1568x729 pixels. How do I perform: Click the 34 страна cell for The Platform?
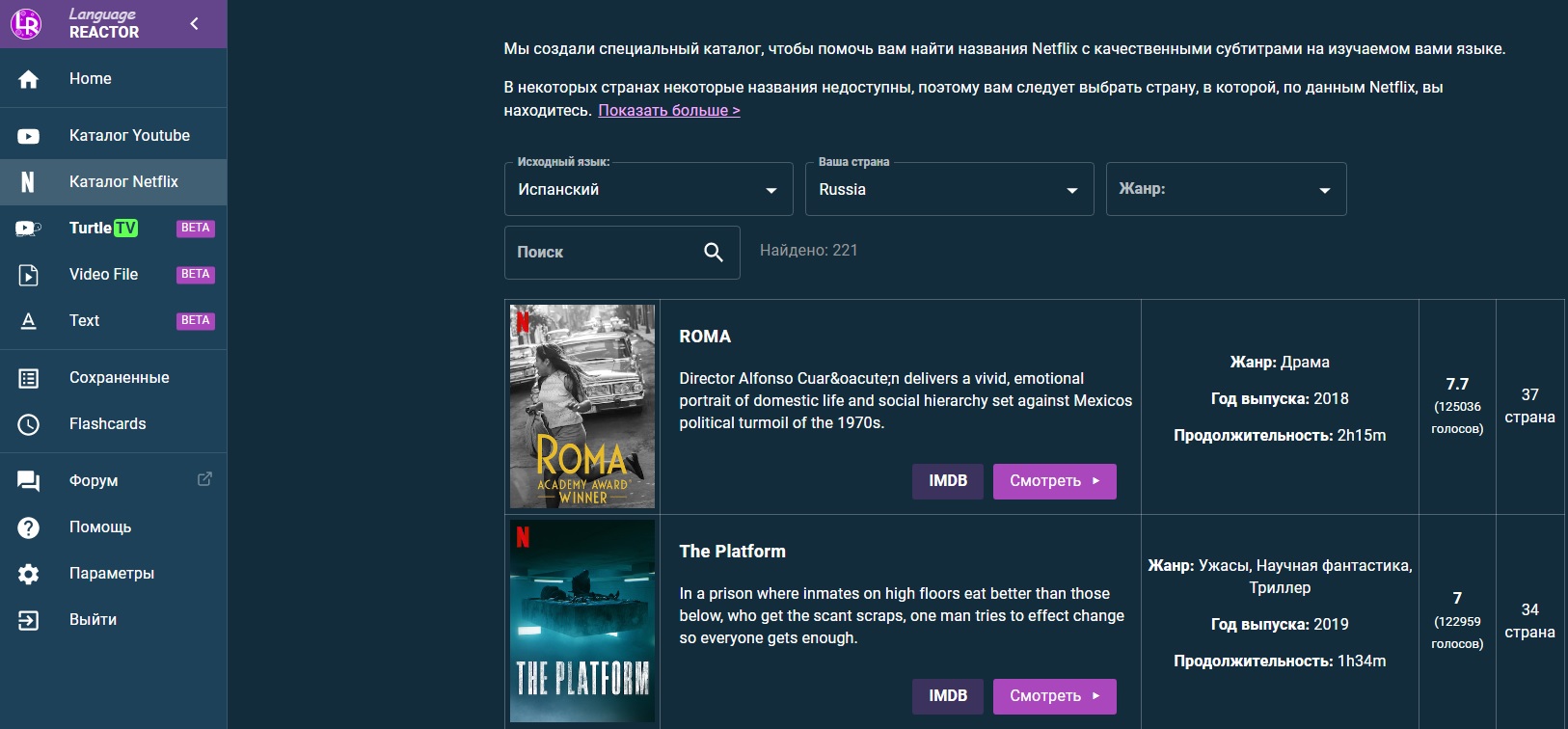(1530, 621)
